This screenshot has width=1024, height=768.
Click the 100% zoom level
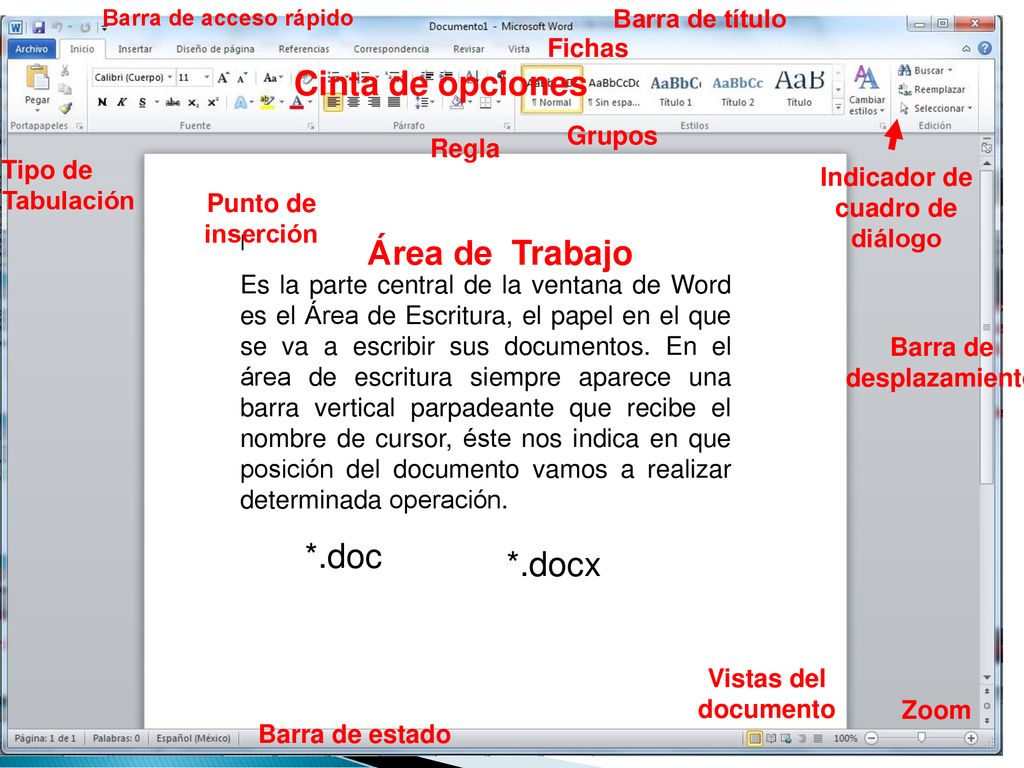tap(845, 738)
